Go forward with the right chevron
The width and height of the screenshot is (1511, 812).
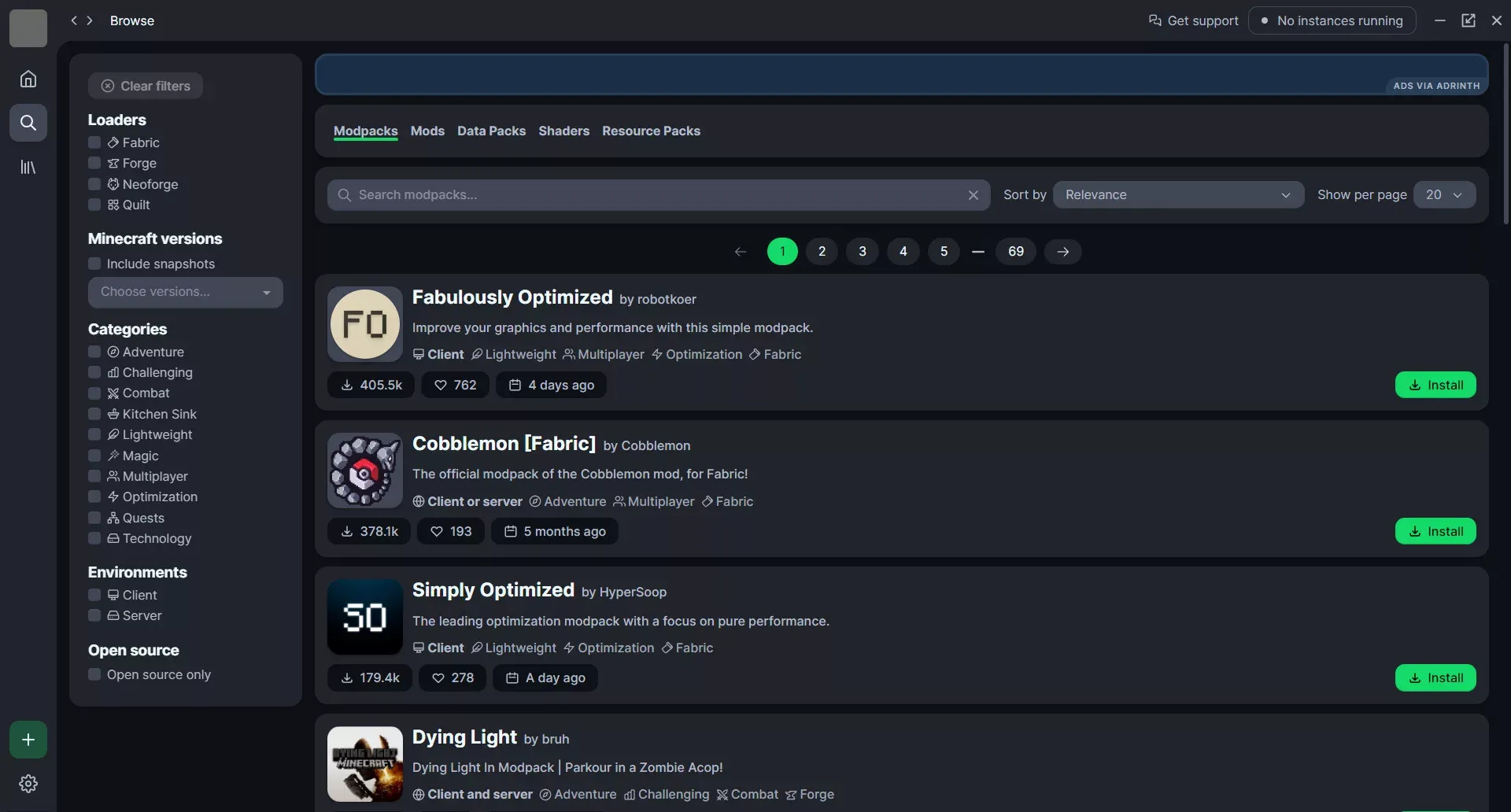click(x=90, y=20)
